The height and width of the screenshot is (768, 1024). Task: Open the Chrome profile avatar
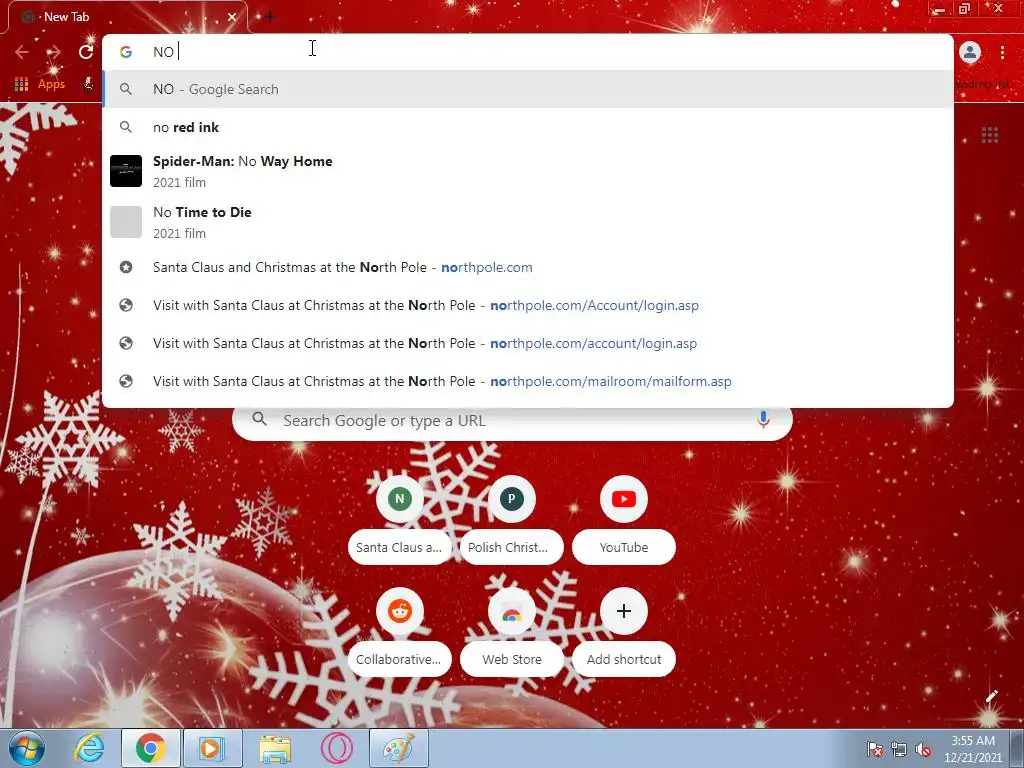[970, 52]
